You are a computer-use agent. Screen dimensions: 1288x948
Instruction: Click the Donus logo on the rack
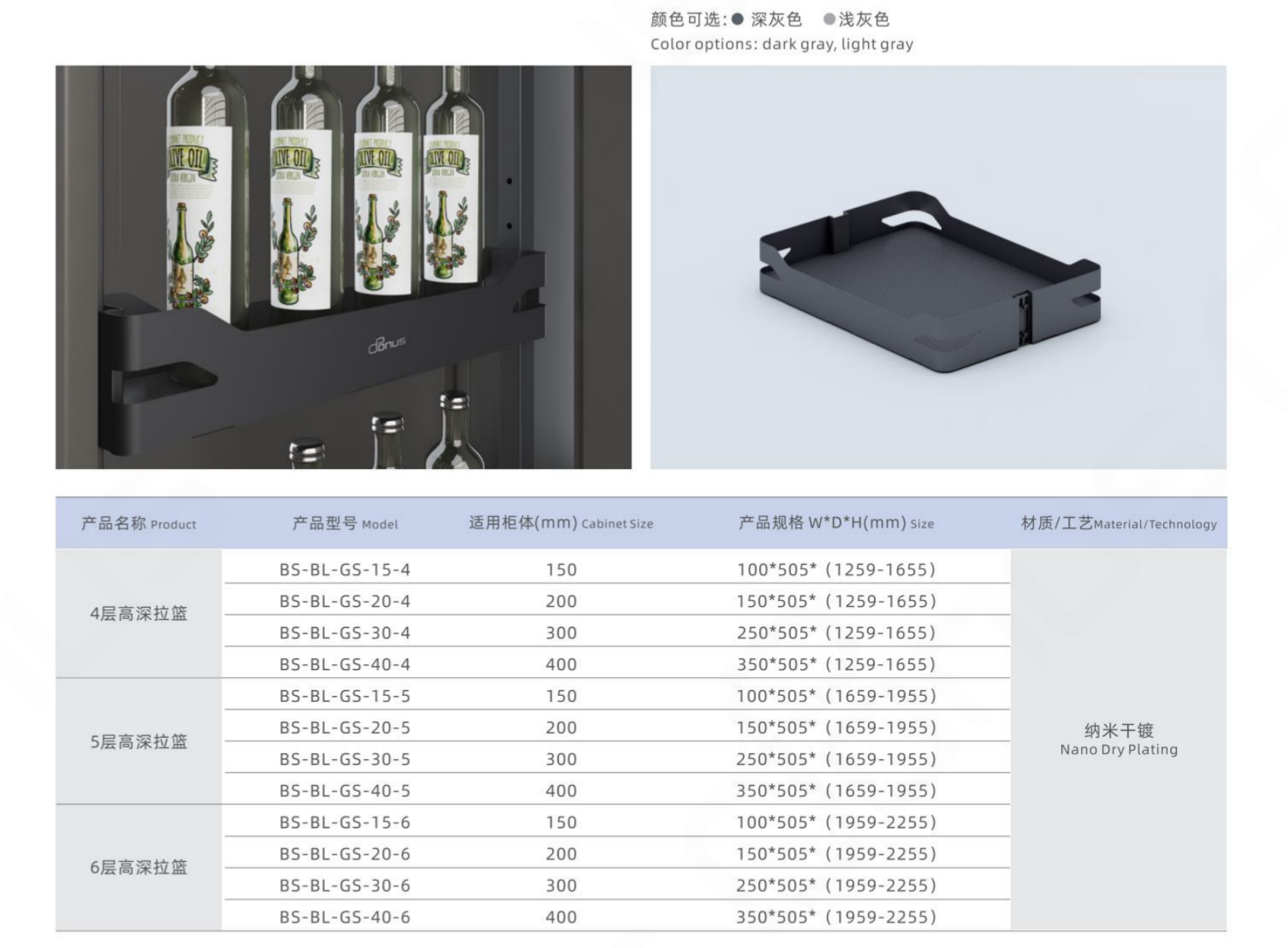click(387, 344)
